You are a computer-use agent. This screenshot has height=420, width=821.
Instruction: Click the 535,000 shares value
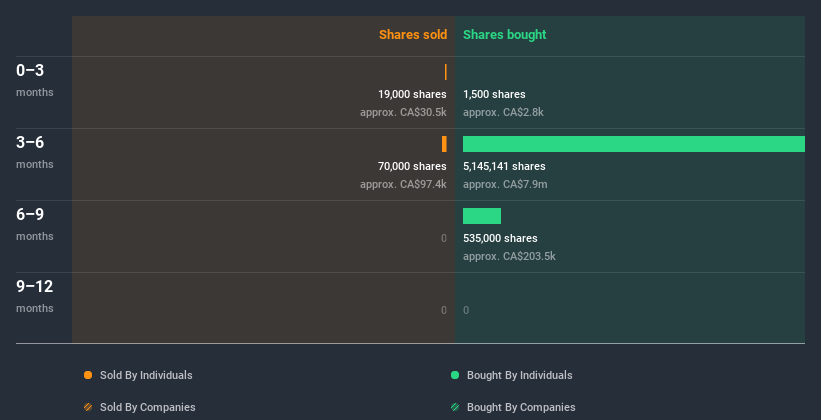[x=500, y=238]
